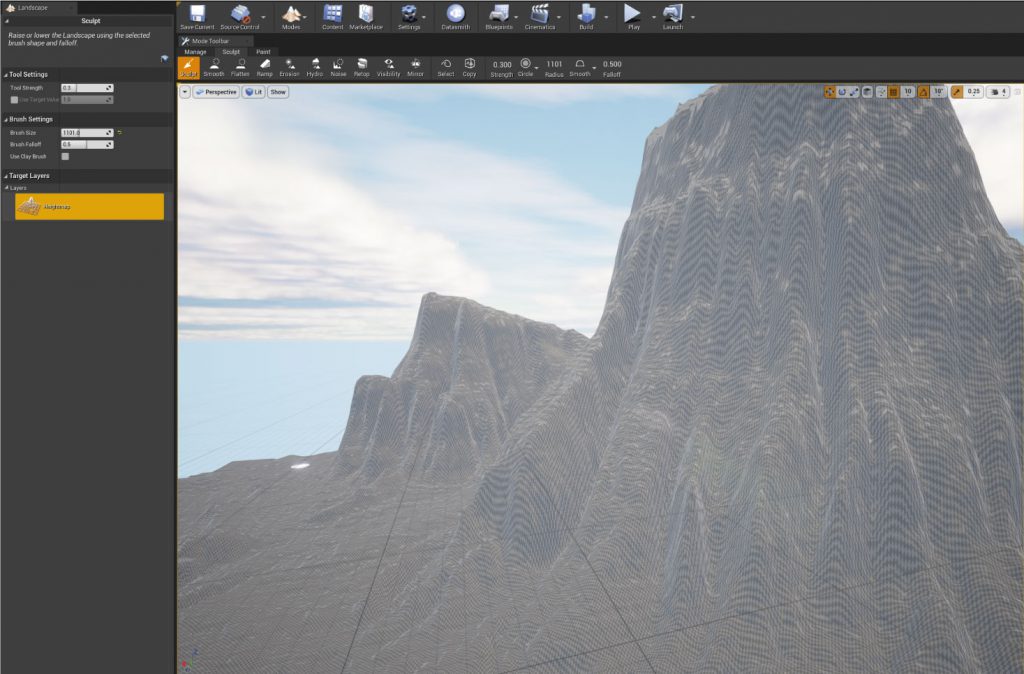Click the Show button in viewport
Image resolution: width=1024 pixels, height=674 pixels.
pos(277,92)
